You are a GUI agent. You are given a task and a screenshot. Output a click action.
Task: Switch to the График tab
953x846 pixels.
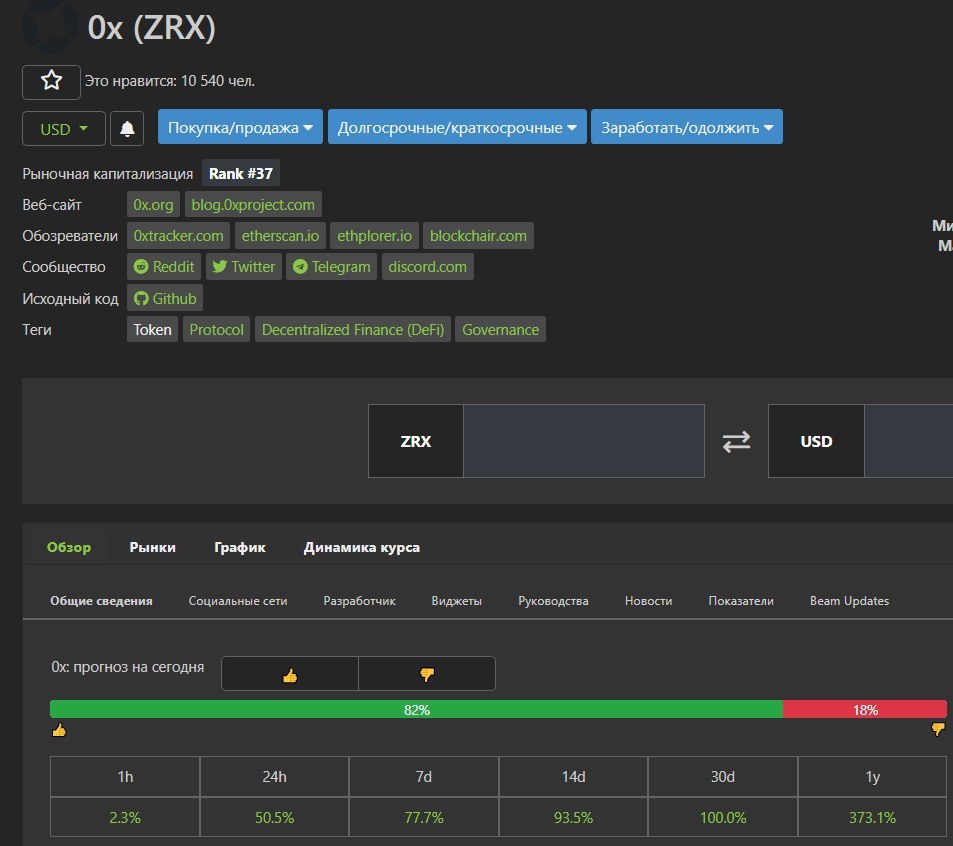[x=239, y=548]
